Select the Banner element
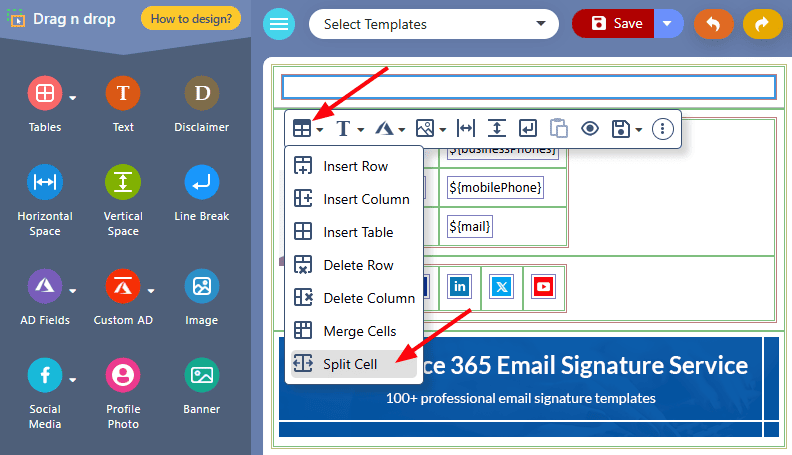 point(202,375)
